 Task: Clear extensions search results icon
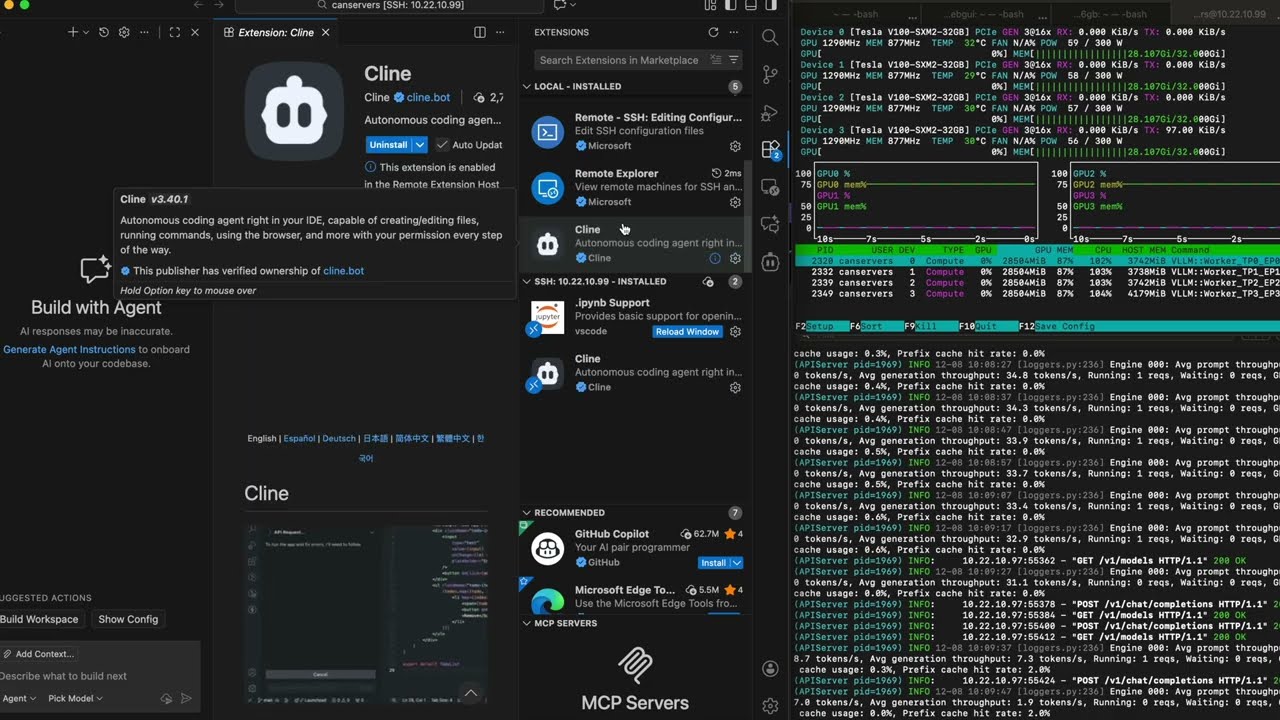pyautogui.click(x=717, y=60)
